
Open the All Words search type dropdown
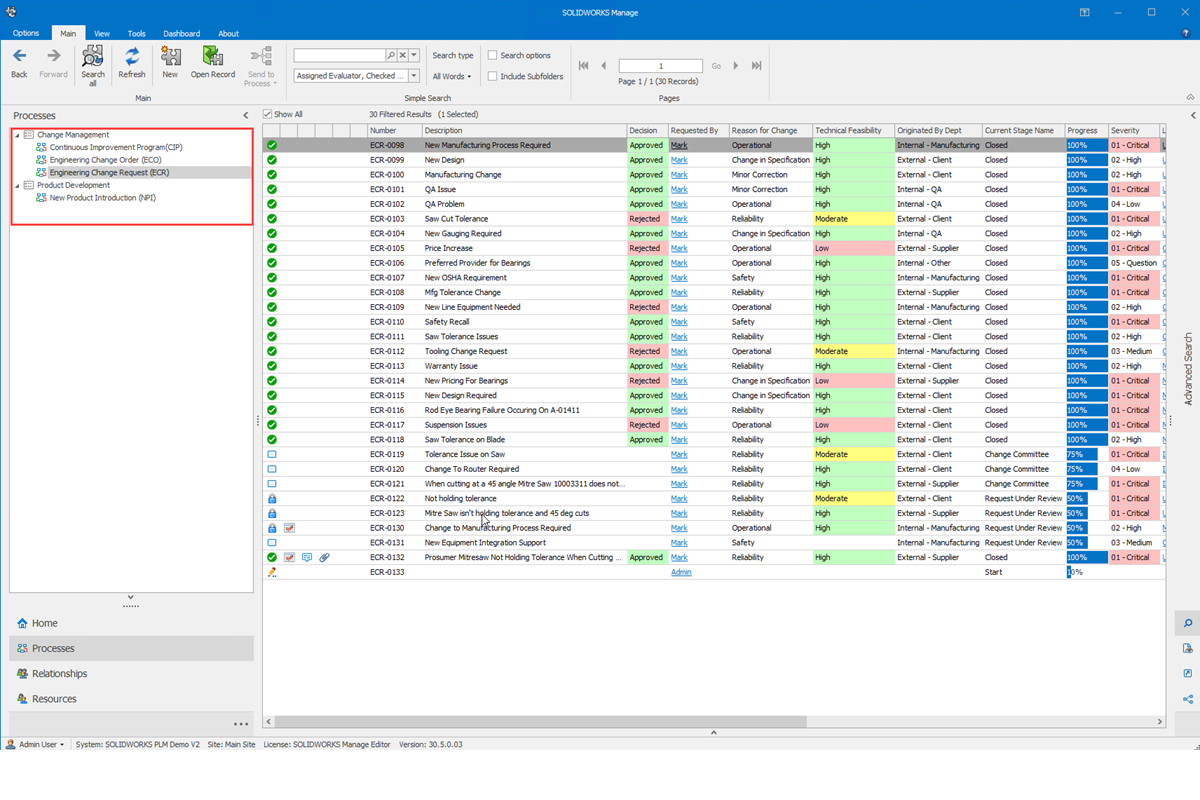click(451, 77)
